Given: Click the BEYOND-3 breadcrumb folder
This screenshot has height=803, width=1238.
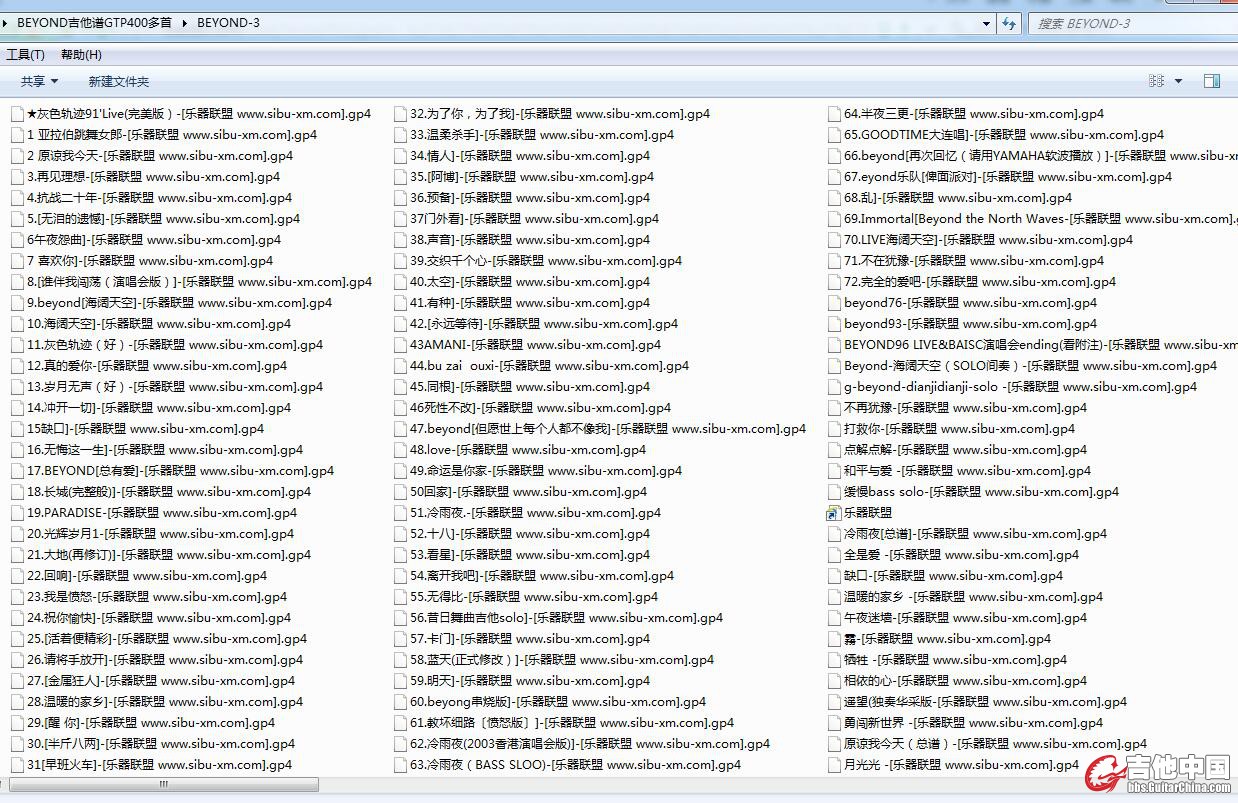Looking at the screenshot, I should coord(228,23).
